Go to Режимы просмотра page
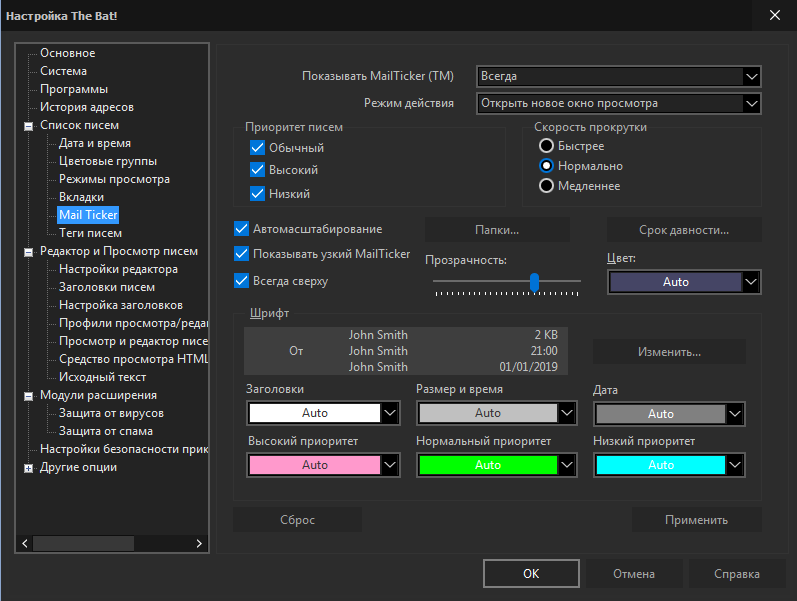The height and width of the screenshot is (601, 797). tap(114, 179)
